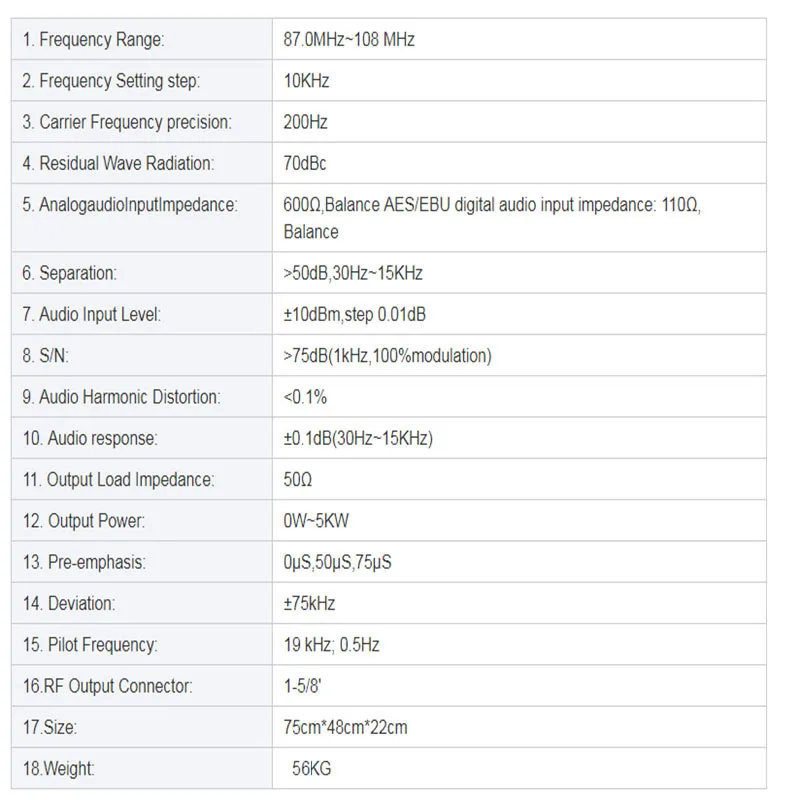The height and width of the screenshot is (800, 800).
Task: Select the ±75kHz deviation value
Action: tap(310, 604)
